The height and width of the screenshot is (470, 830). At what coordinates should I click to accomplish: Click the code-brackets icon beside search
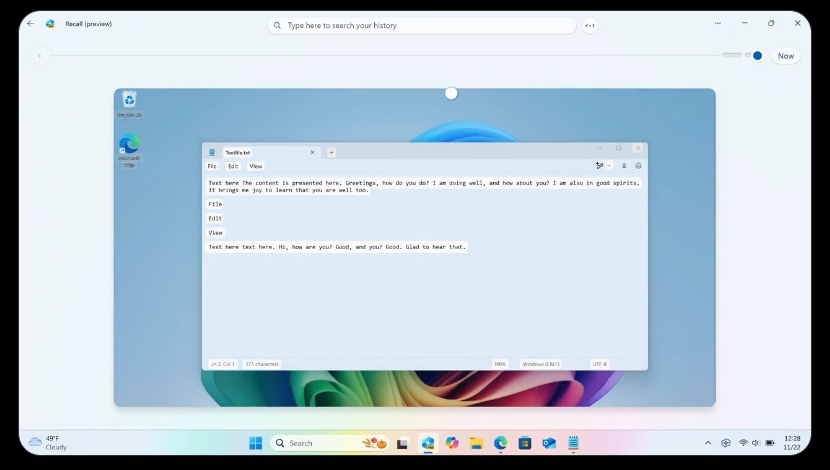pyautogui.click(x=590, y=25)
